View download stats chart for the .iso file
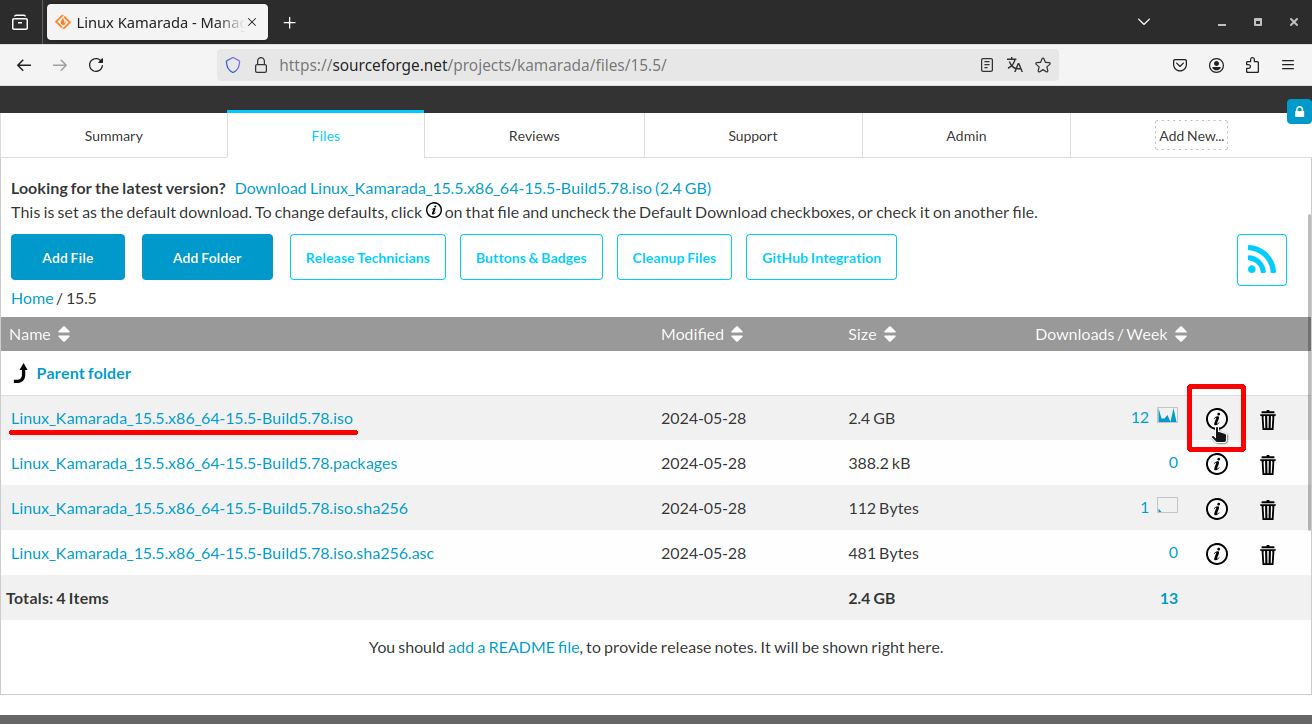Viewport: 1312px width, 724px height. (x=1167, y=416)
